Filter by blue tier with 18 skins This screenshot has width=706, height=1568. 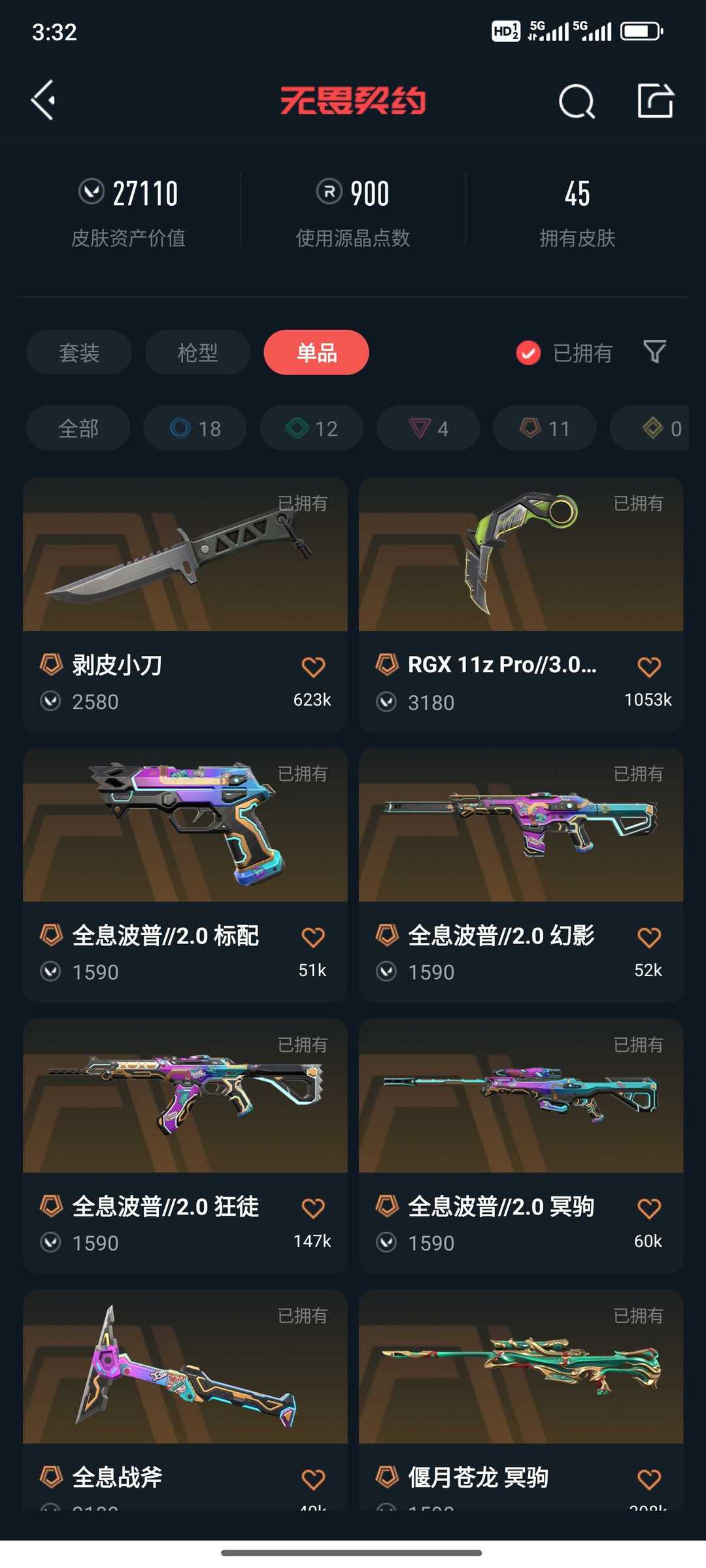coord(195,429)
